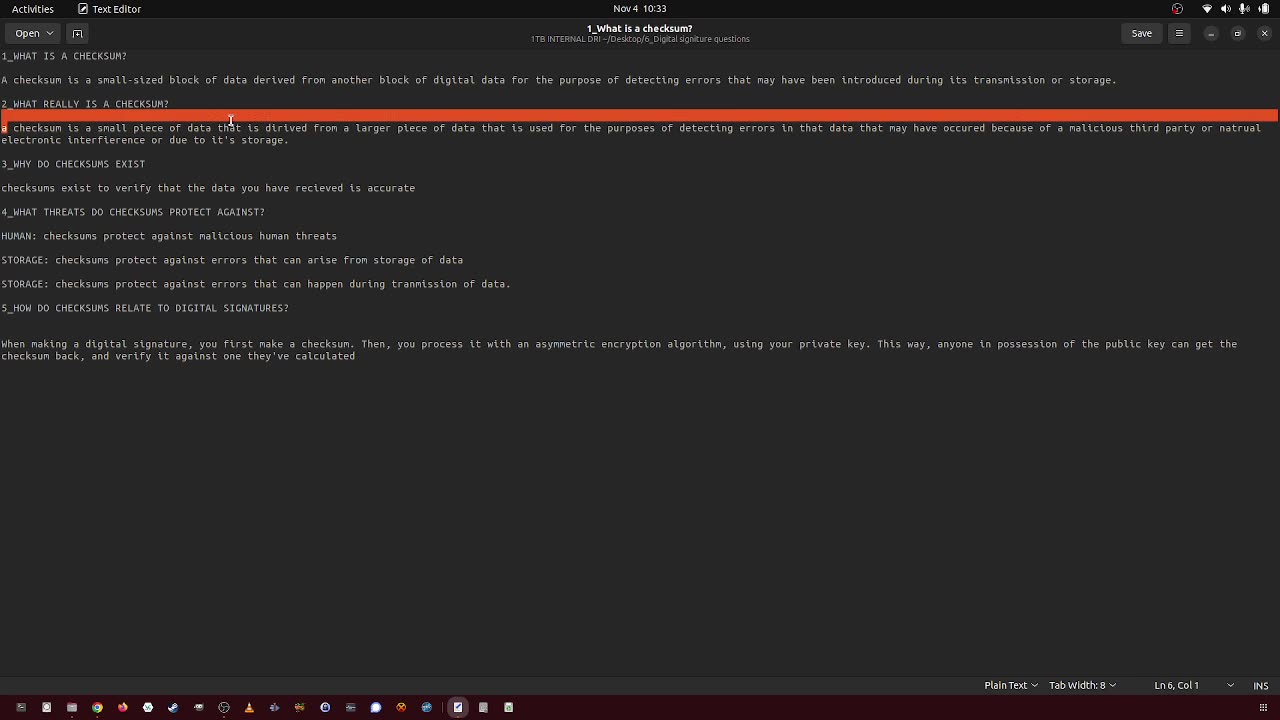Click line 'A checksum is a small-sized block of data'
The image size is (1280, 720).
point(559,80)
